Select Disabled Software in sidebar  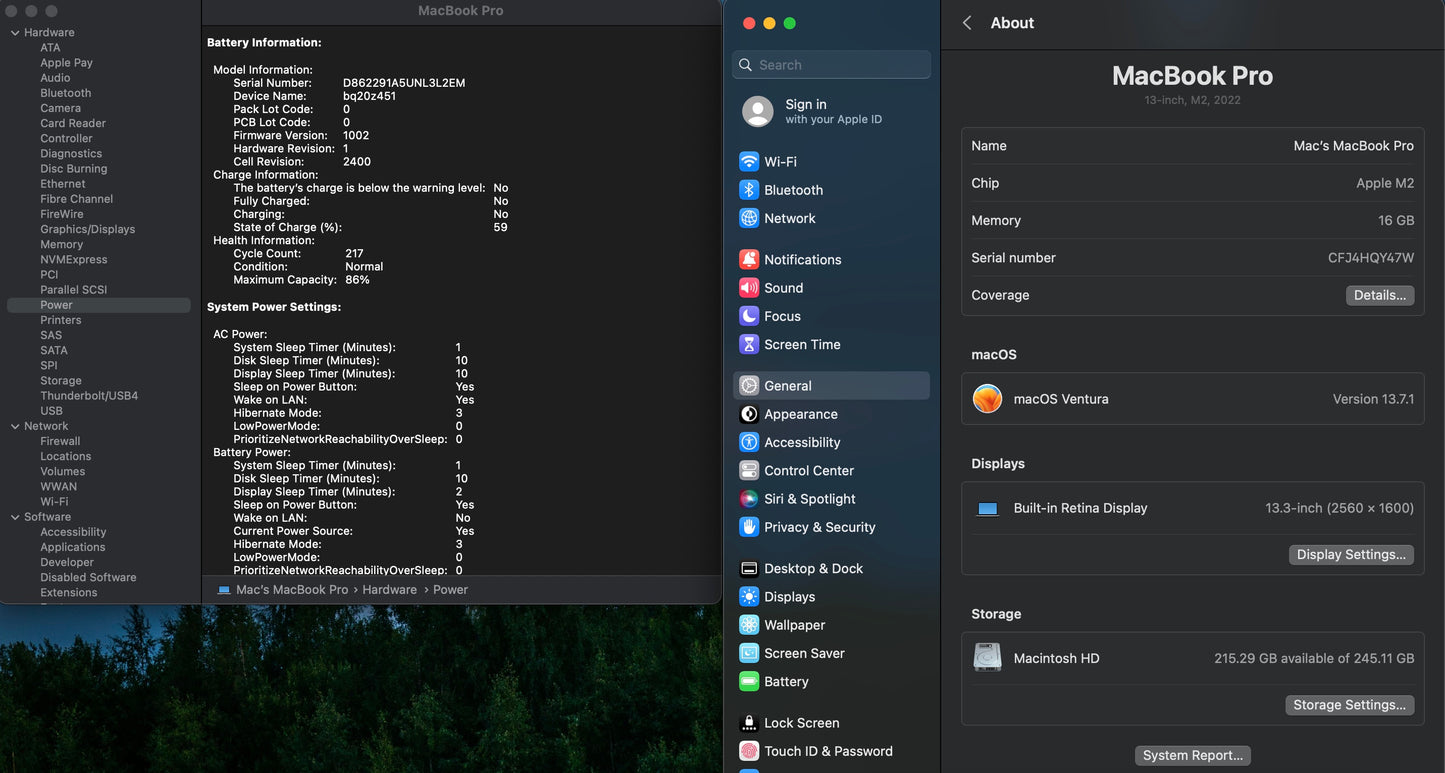tap(88, 577)
